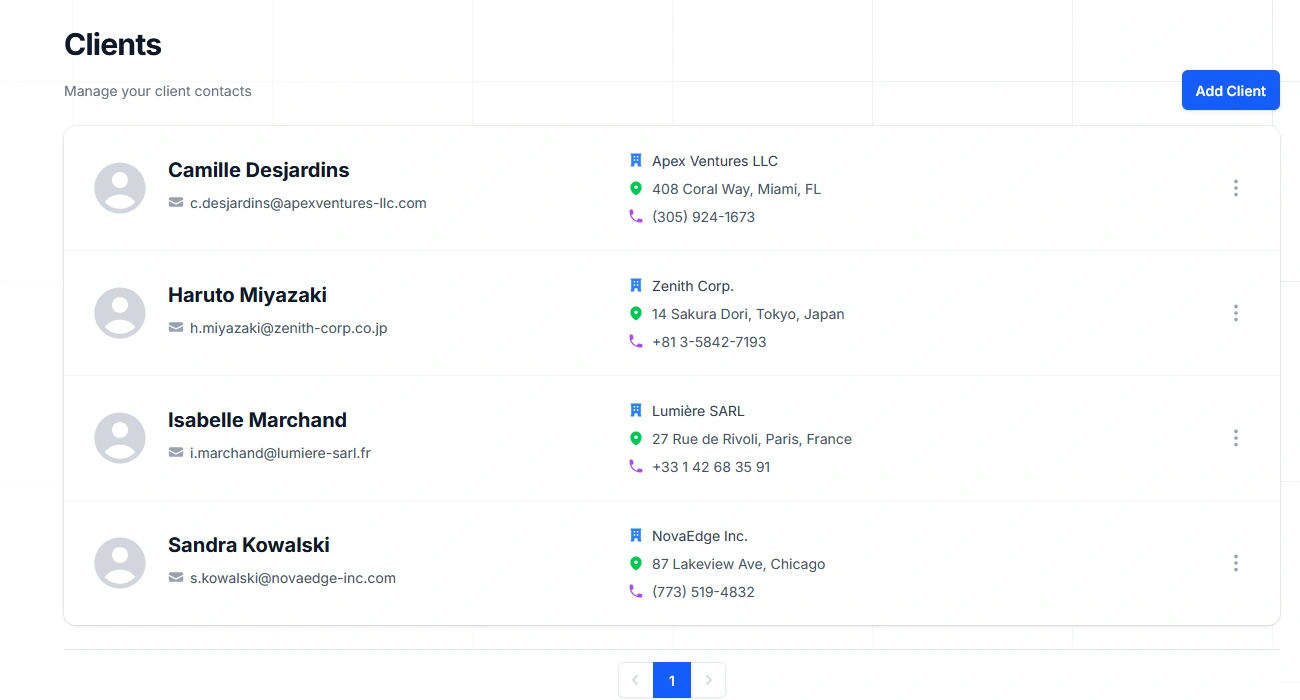Click the building icon beside Zenith Corp.
The image size is (1300, 700).
636,285
